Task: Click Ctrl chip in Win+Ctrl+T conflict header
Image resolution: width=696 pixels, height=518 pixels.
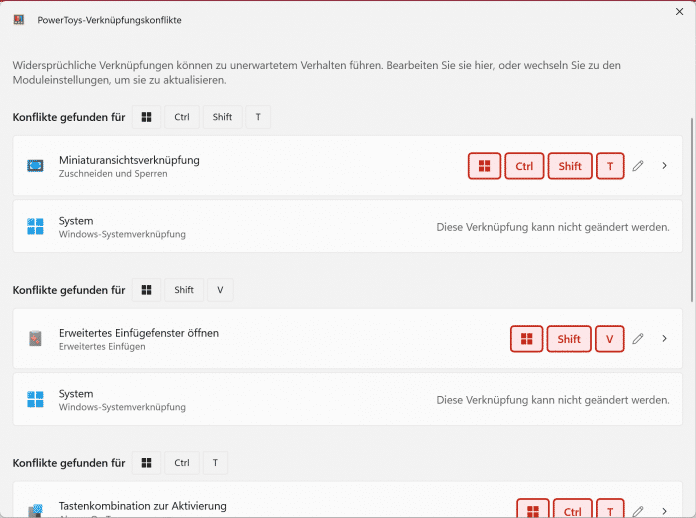Action: (x=182, y=463)
